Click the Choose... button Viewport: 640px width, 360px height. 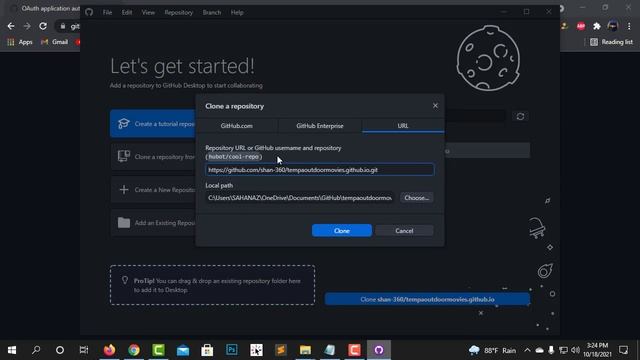click(x=416, y=198)
